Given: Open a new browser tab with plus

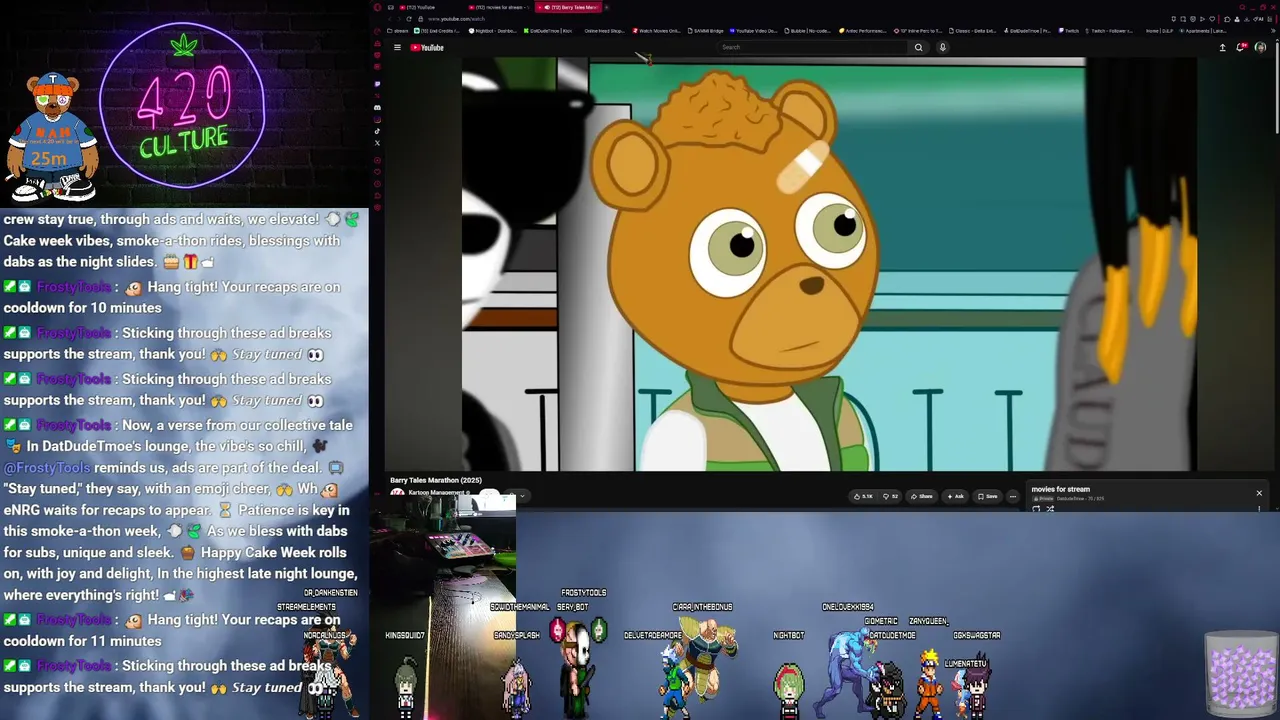Looking at the screenshot, I should pos(606,7).
